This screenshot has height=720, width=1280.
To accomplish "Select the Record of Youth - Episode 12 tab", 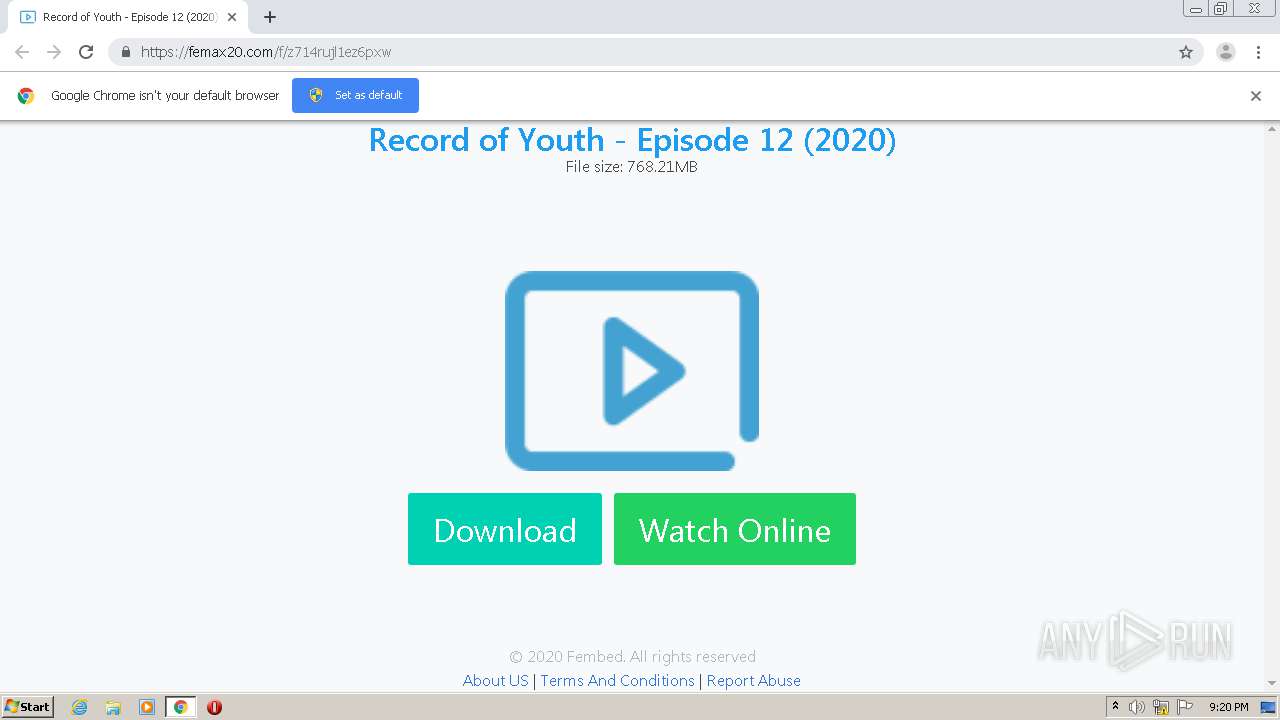I will 128,17.
